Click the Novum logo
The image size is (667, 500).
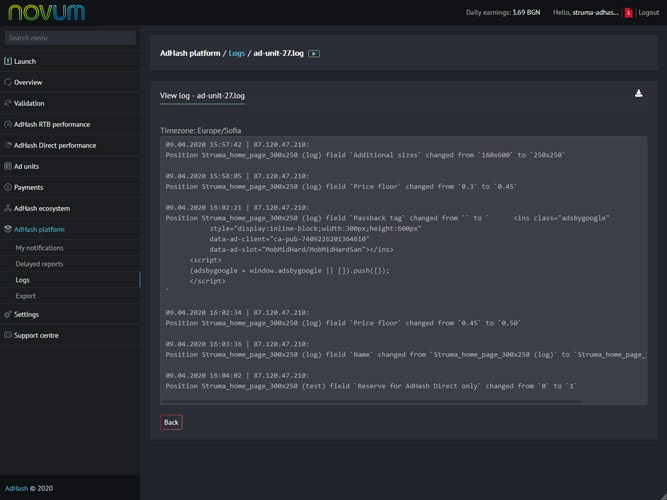[46, 12]
